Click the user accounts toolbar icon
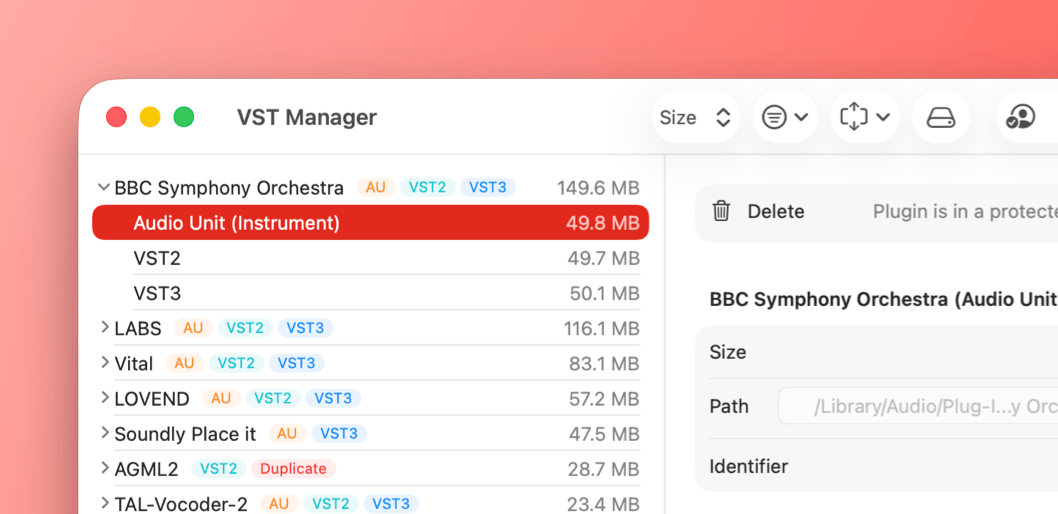 click(1020, 117)
